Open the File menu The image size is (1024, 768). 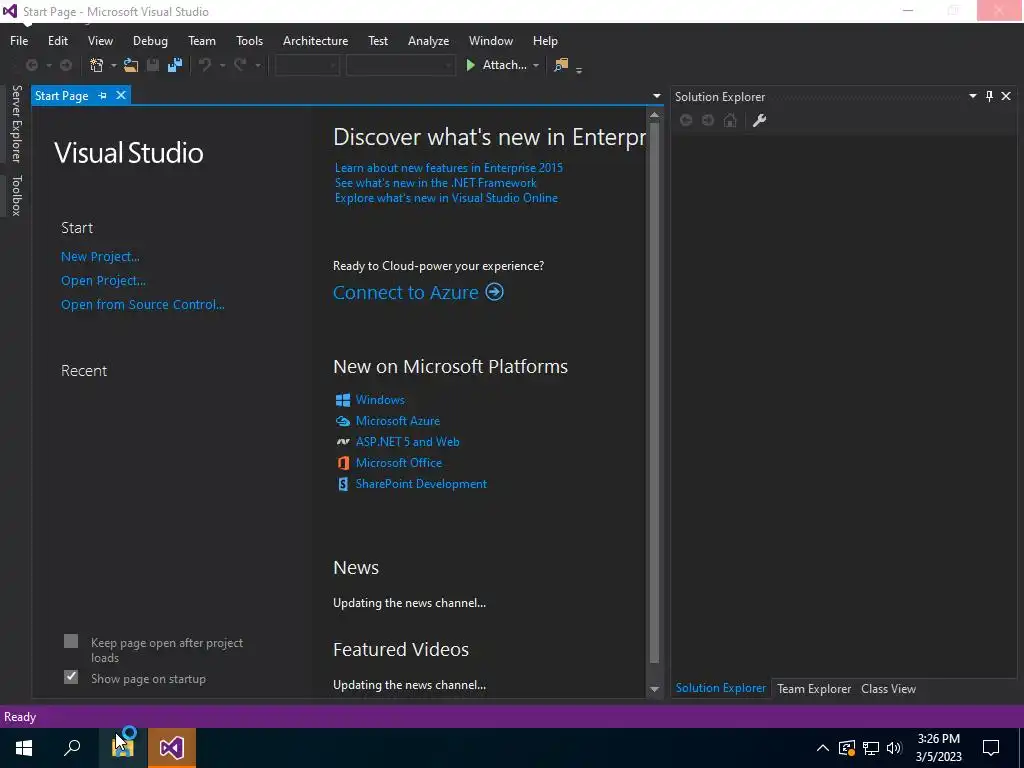click(19, 40)
